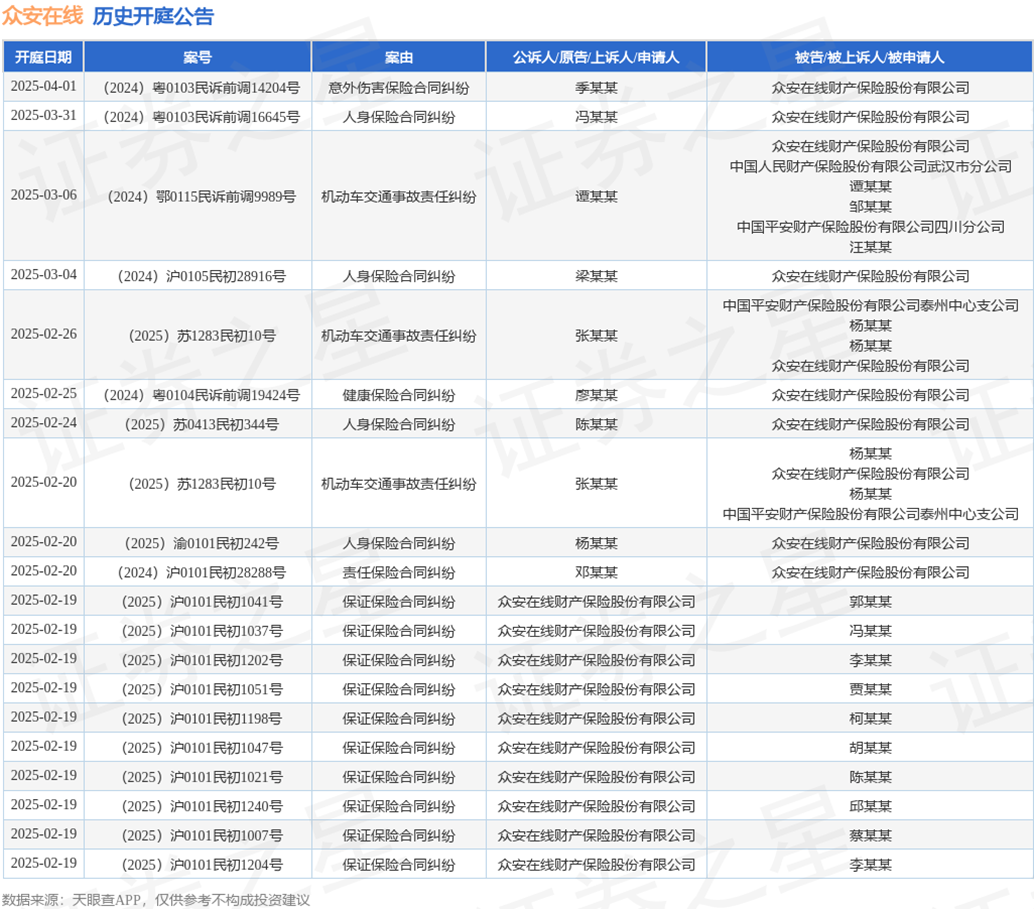
Task: Click defendant 邱某某
Action: [870, 806]
